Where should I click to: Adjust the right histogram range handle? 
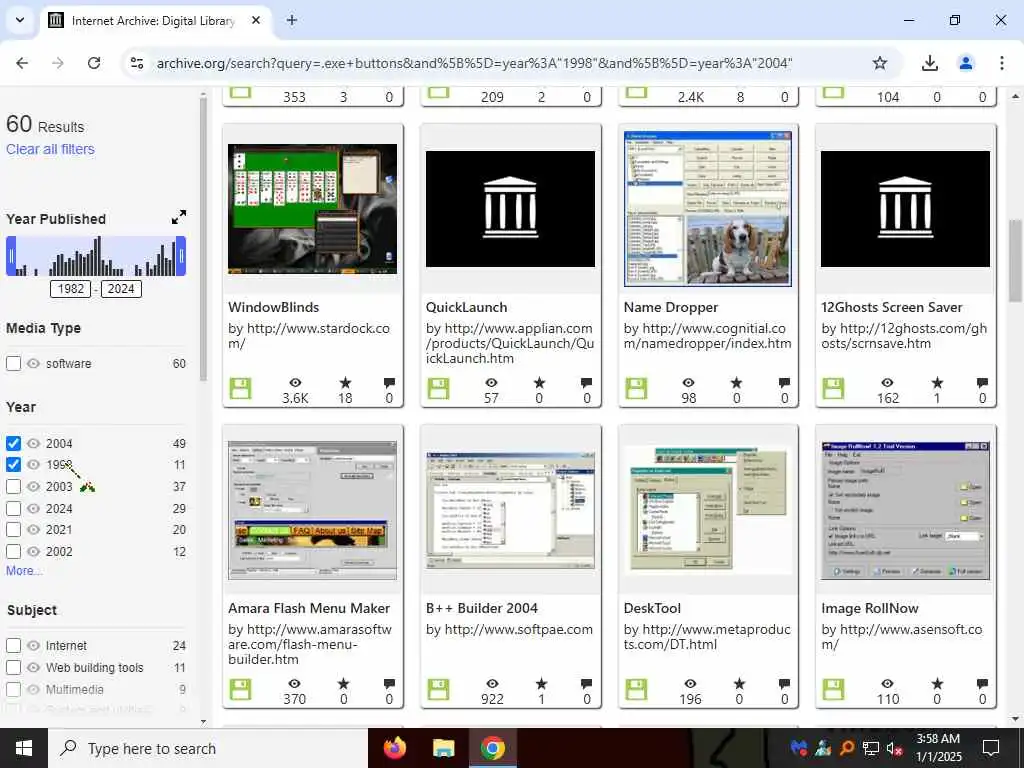tap(182, 256)
